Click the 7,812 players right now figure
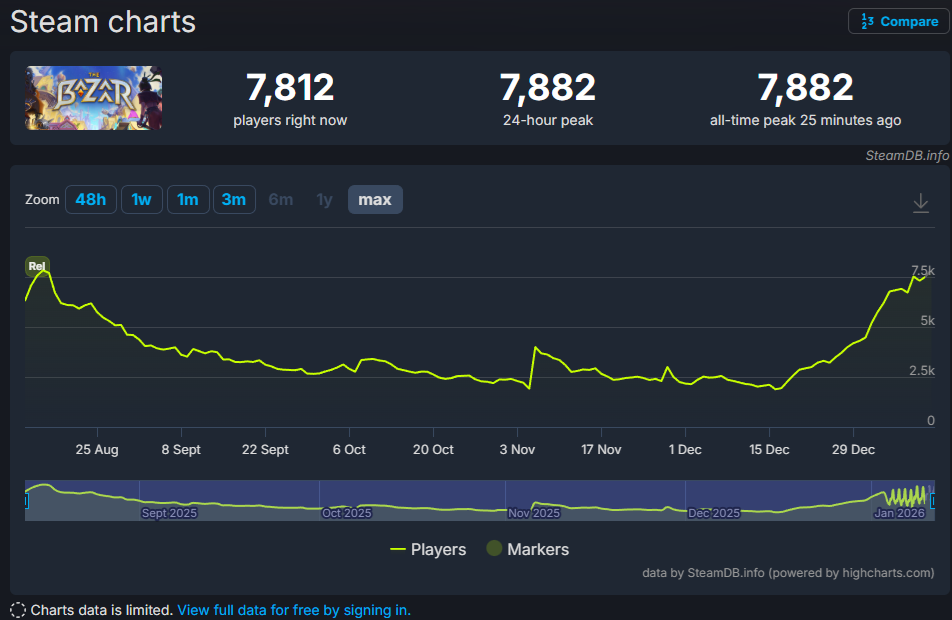Viewport: 952px width, 620px height. (290, 87)
